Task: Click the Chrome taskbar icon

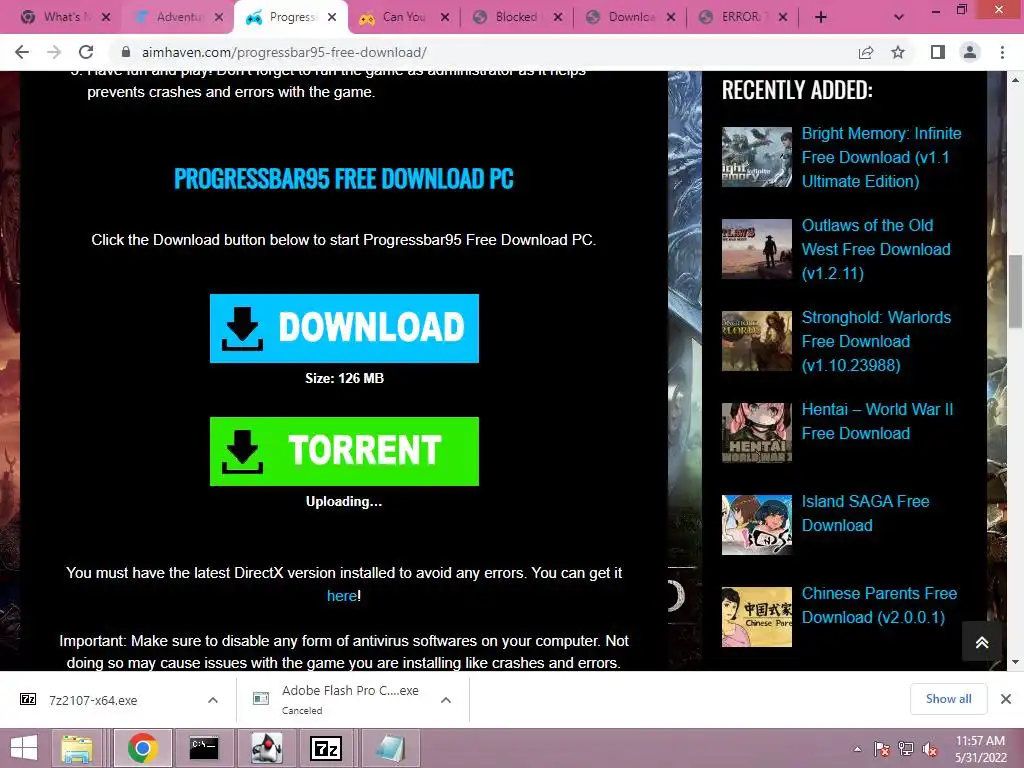Action: click(x=142, y=748)
